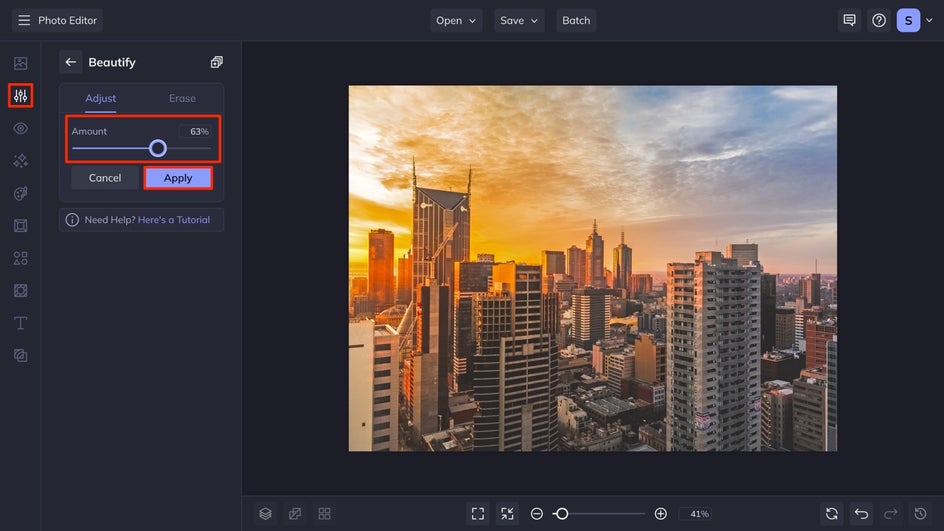
Task: Click the zoom slider handle
Action: pos(562,514)
